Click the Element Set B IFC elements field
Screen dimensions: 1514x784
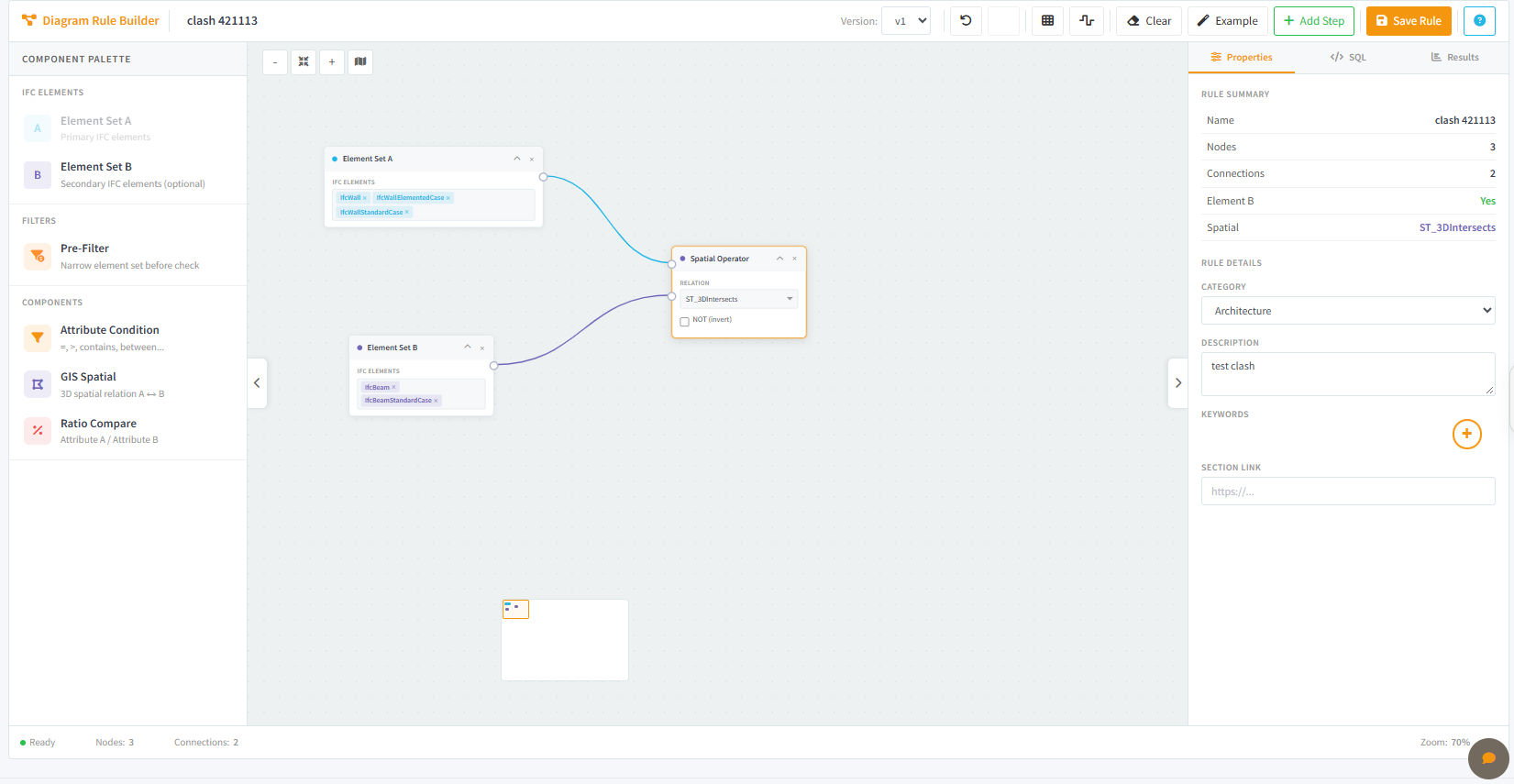421,393
